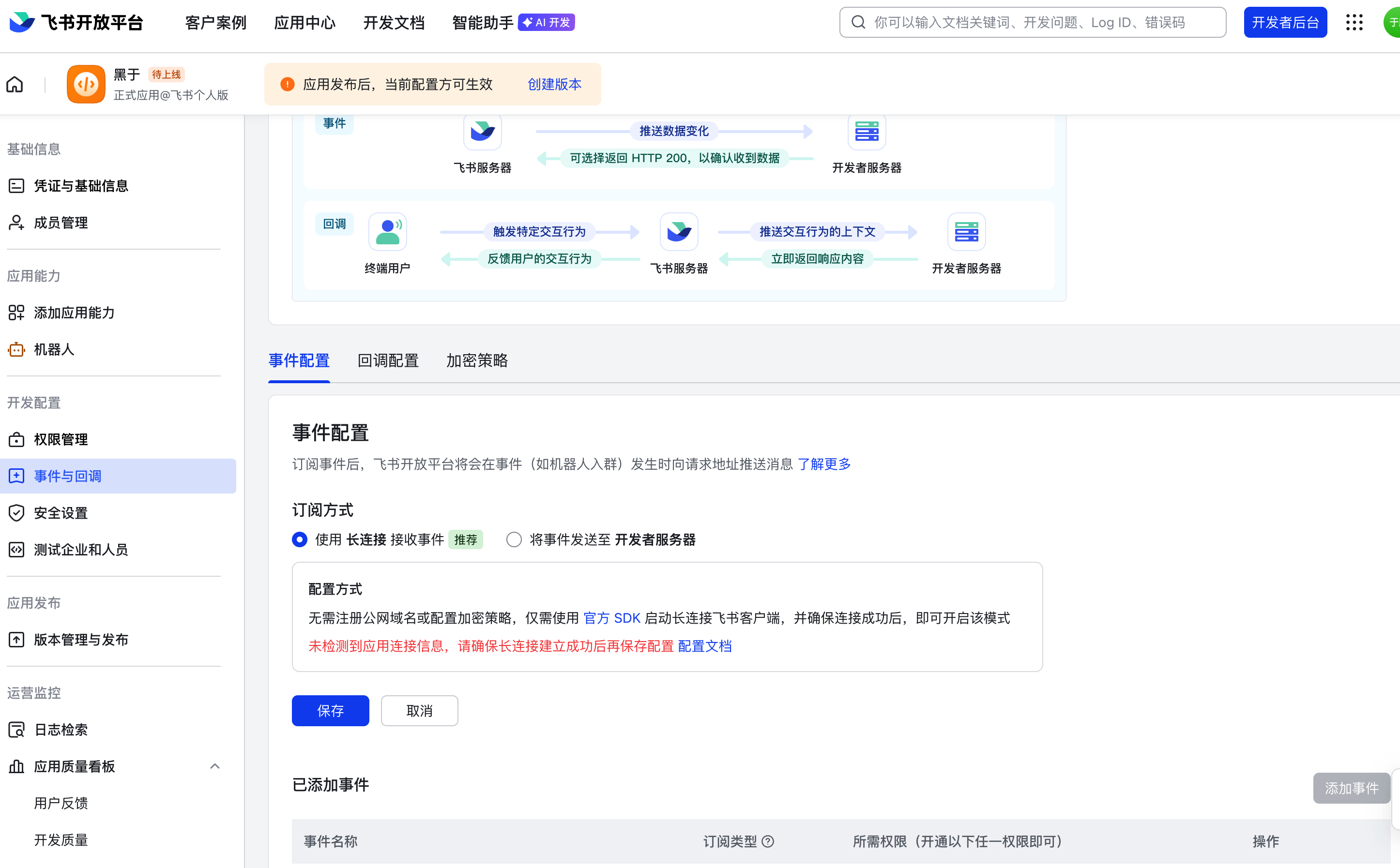1400x868 pixels.
Task: Click the blue 保存 button
Action: pos(330,711)
